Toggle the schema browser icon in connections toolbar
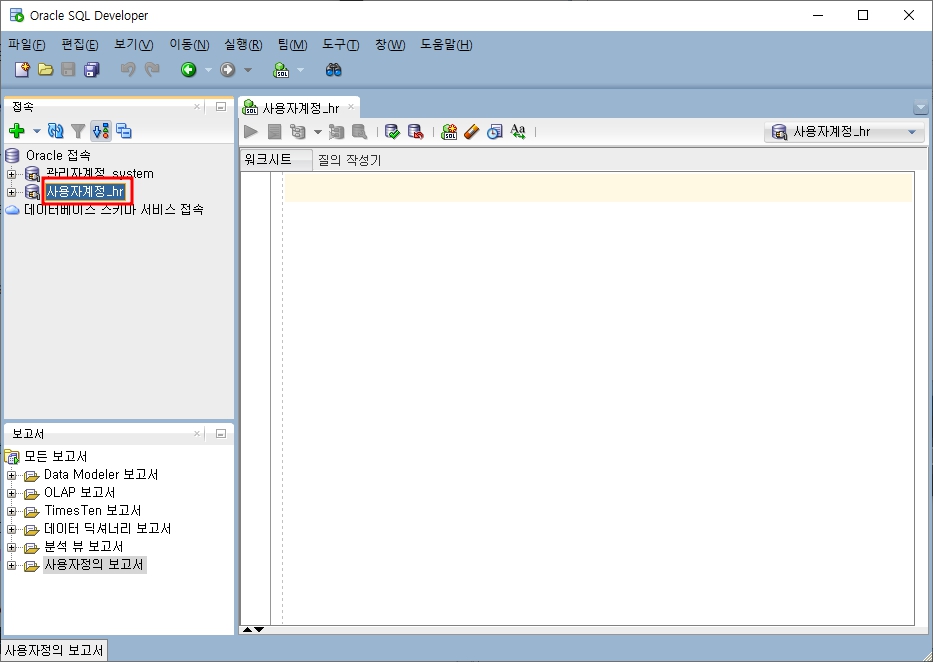Viewport: 933px width, 662px height. point(101,130)
